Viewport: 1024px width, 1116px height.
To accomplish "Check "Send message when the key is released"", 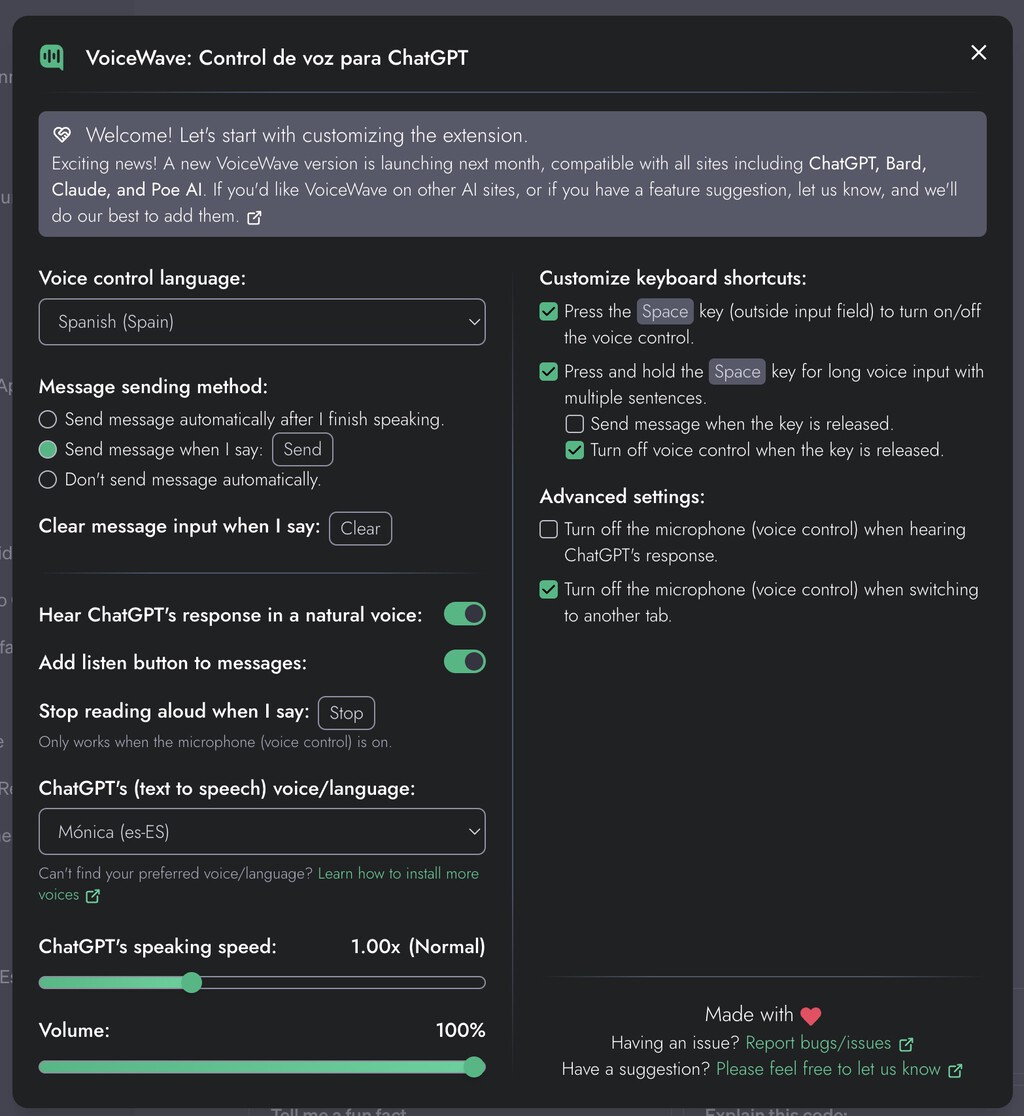I will [574, 423].
